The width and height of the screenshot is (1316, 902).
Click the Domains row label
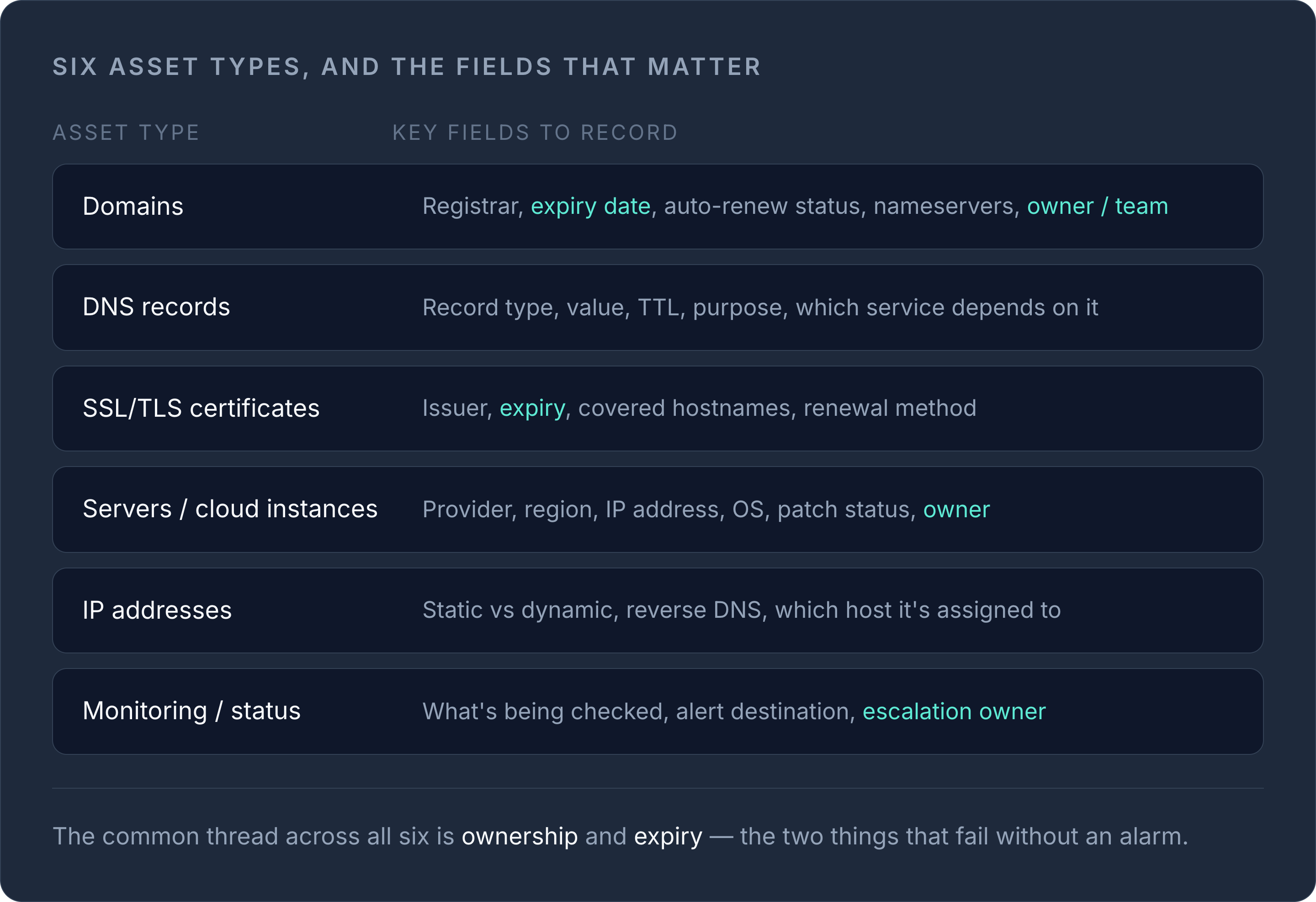[133, 206]
